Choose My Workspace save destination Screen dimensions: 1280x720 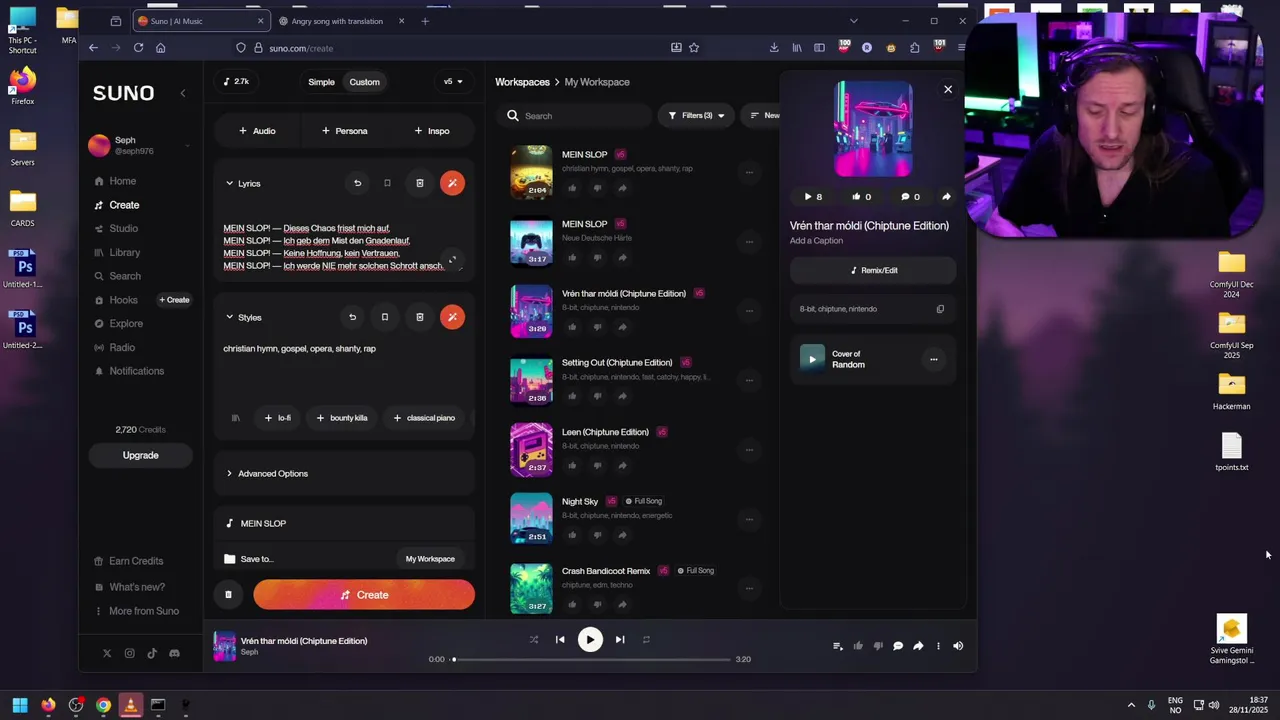coord(430,559)
